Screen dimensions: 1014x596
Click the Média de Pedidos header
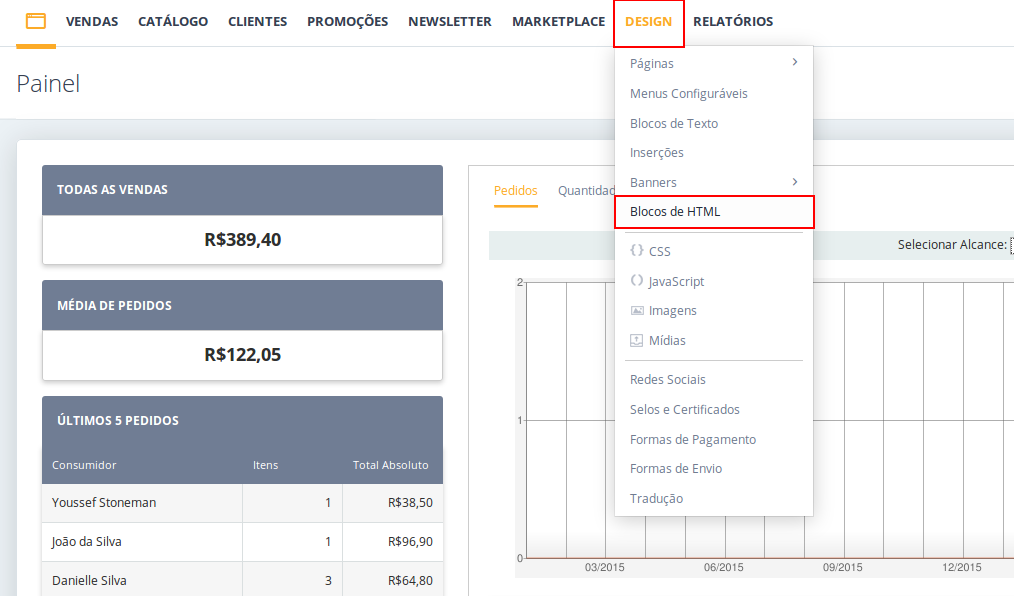[243, 305]
